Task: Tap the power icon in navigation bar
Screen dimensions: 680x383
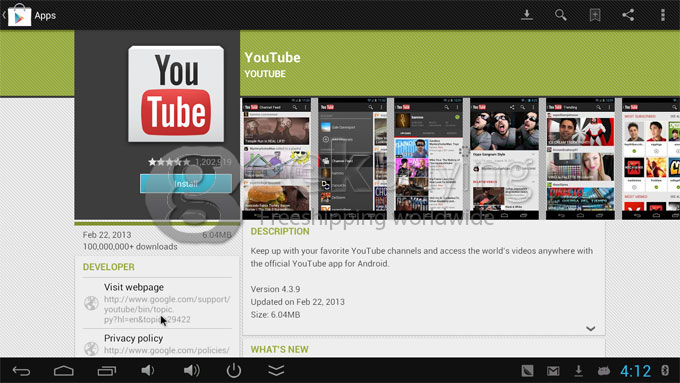Action: tap(234, 370)
